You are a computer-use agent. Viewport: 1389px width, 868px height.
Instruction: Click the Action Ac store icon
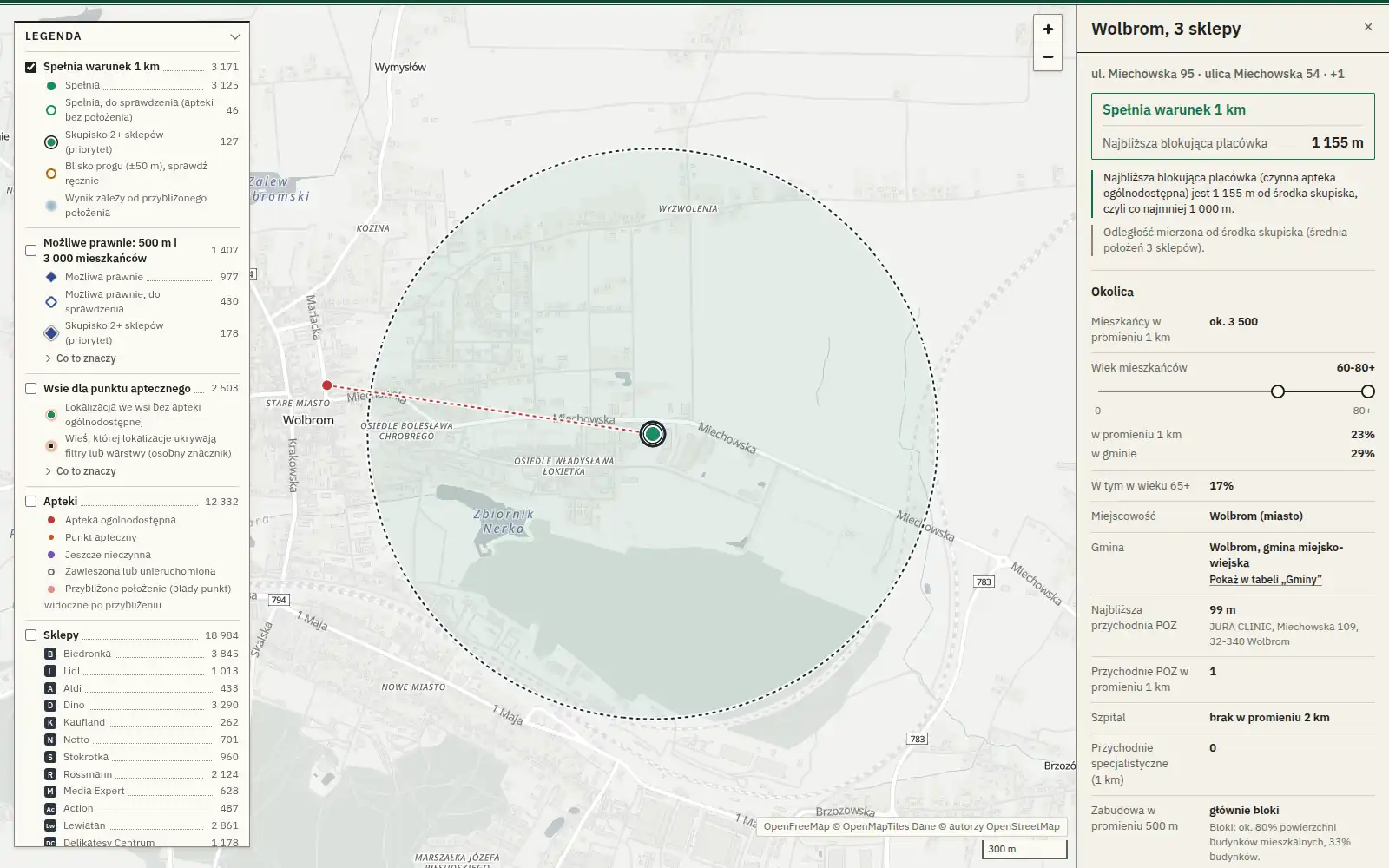click(x=50, y=808)
